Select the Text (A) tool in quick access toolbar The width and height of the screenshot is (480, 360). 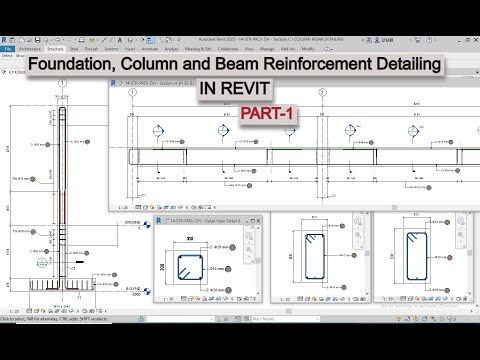tap(120, 40)
